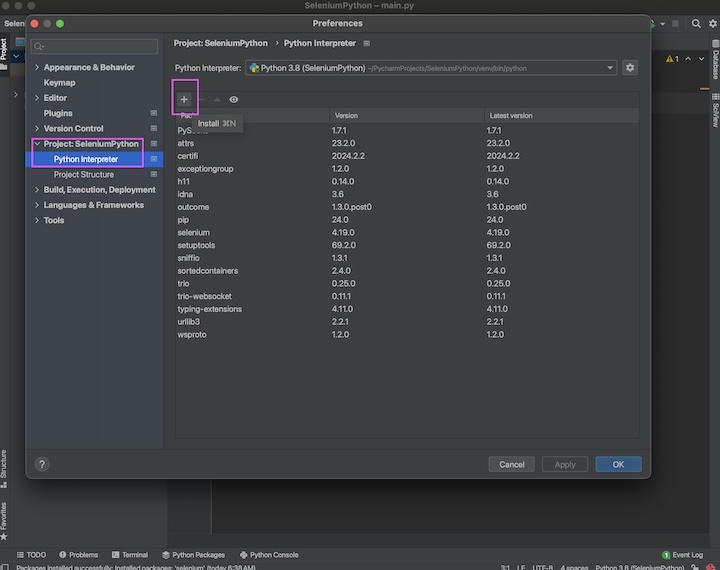This screenshot has width=720, height=570.
Task: Collapse the Project: SeleniumPython settings group
Action: click(37, 144)
